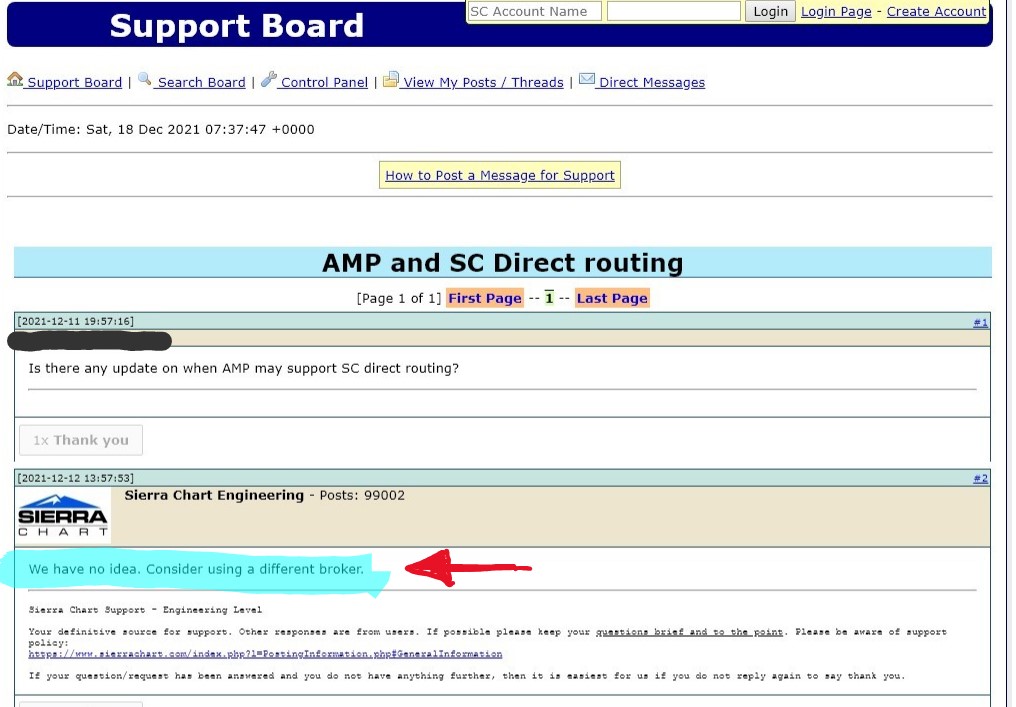The width and height of the screenshot is (1016, 707).
Task: Click the AMP and SC Direct routing title
Action: [502, 262]
